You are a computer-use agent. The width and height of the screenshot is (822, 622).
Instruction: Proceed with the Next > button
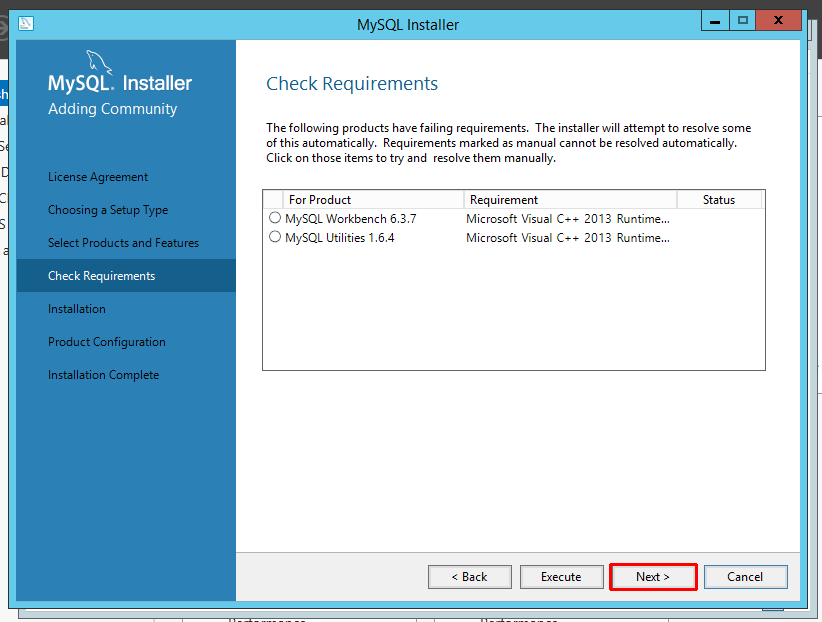click(653, 577)
